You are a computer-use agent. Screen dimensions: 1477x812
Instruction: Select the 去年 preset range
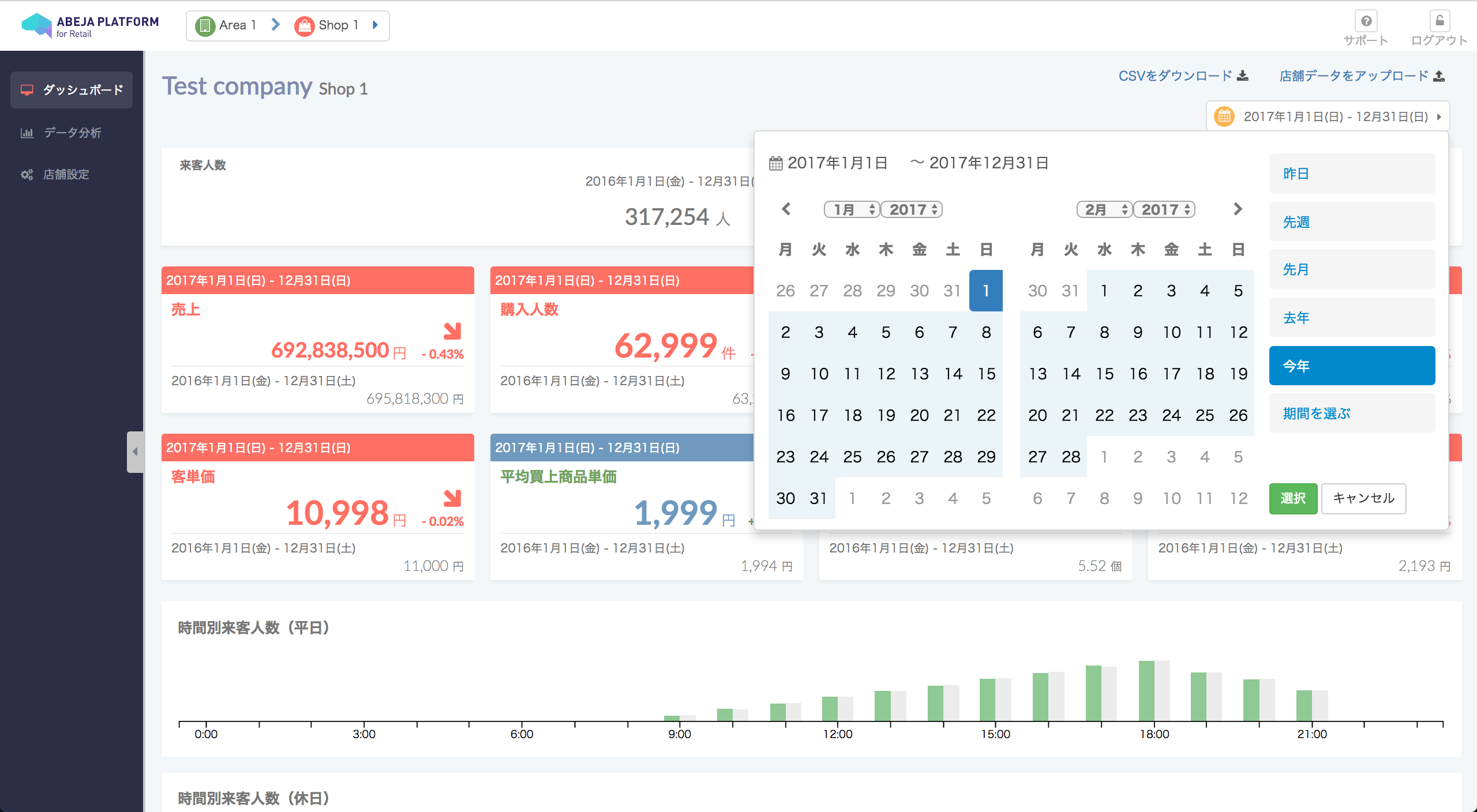[x=1352, y=317]
